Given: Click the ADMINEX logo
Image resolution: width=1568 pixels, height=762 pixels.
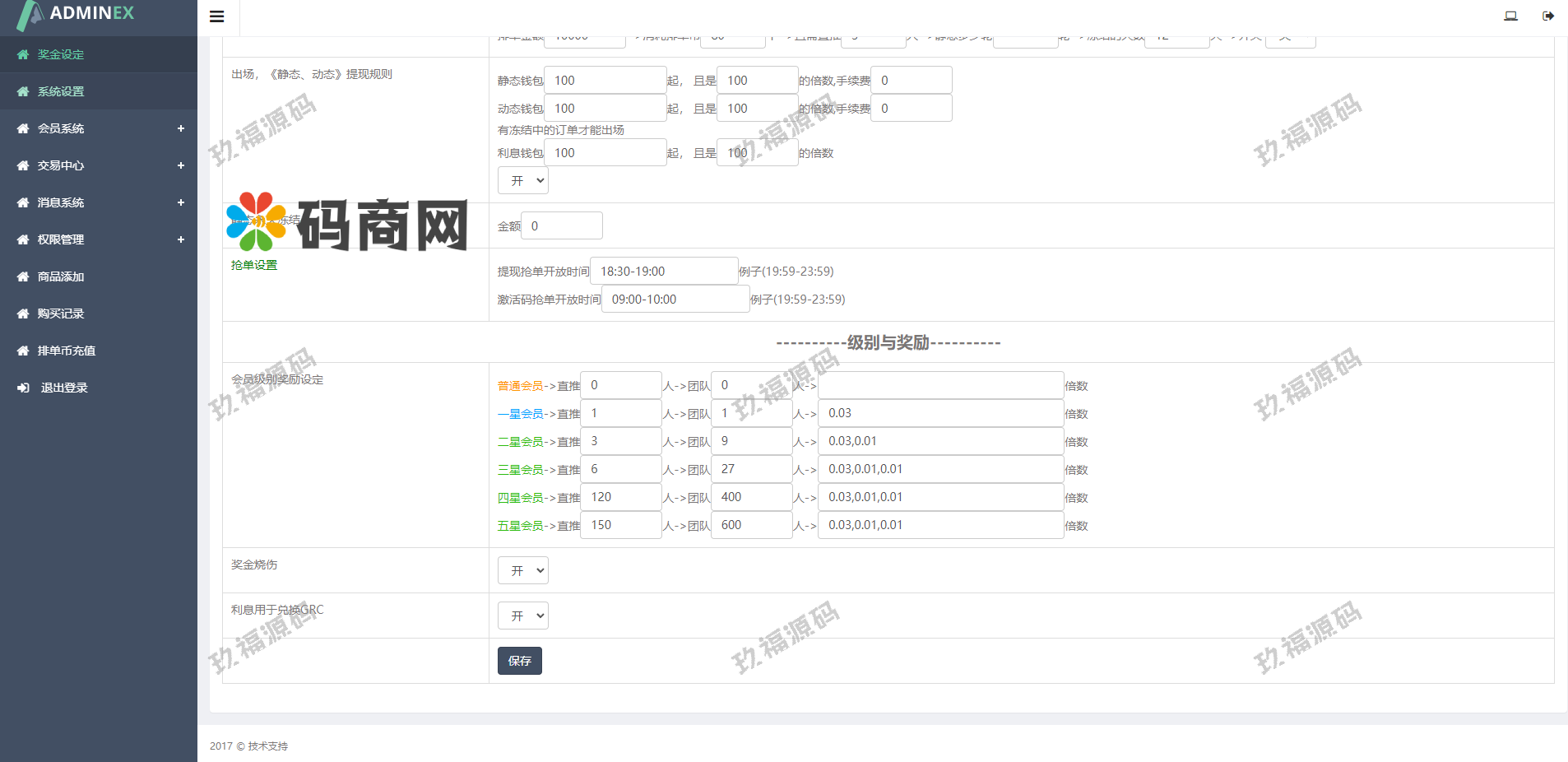Looking at the screenshot, I should (x=77, y=14).
